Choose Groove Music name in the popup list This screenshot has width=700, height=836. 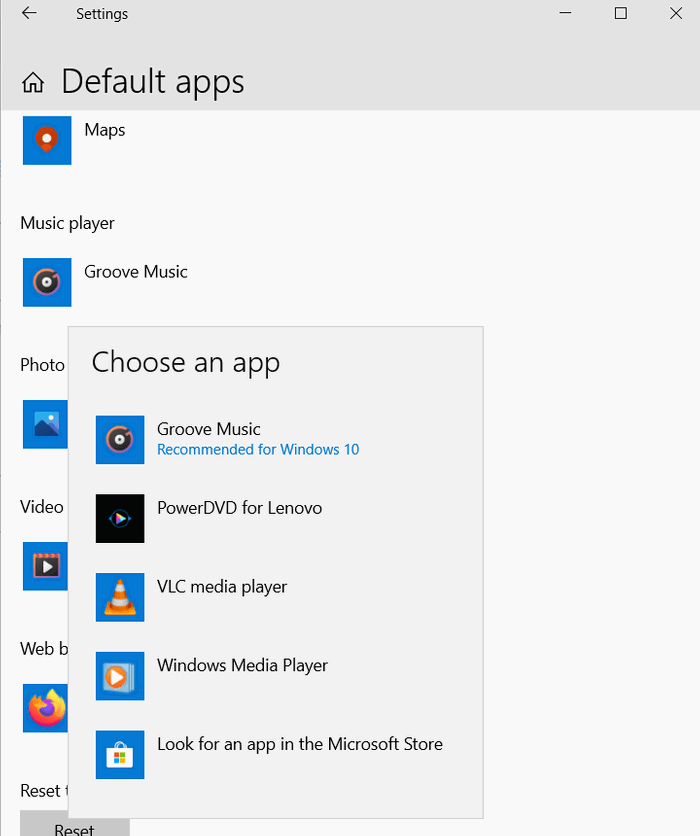[208, 429]
